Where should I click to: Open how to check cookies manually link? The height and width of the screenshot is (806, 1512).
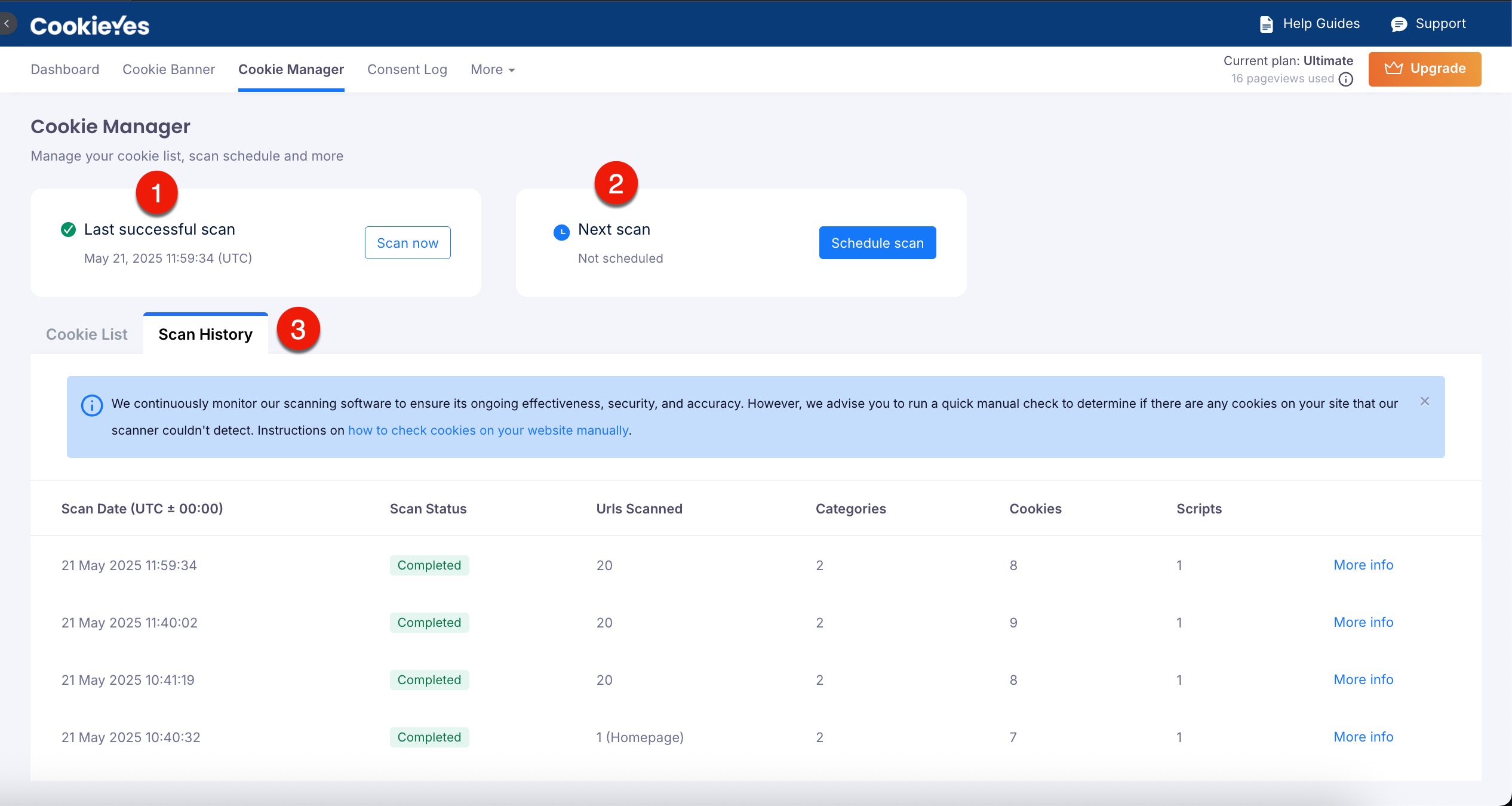pos(488,430)
